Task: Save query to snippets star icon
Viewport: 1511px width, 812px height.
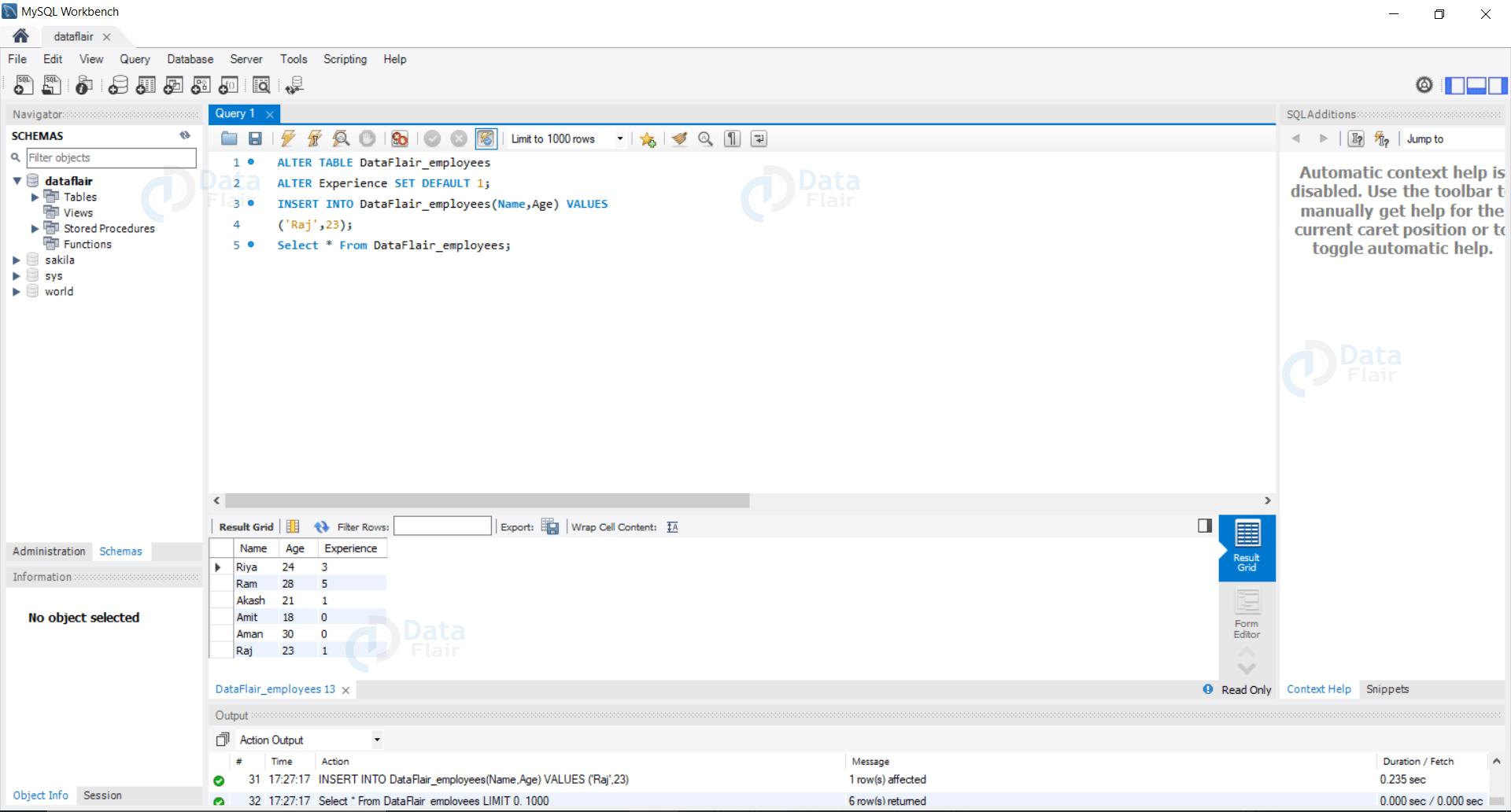Action: pyautogui.click(x=648, y=139)
